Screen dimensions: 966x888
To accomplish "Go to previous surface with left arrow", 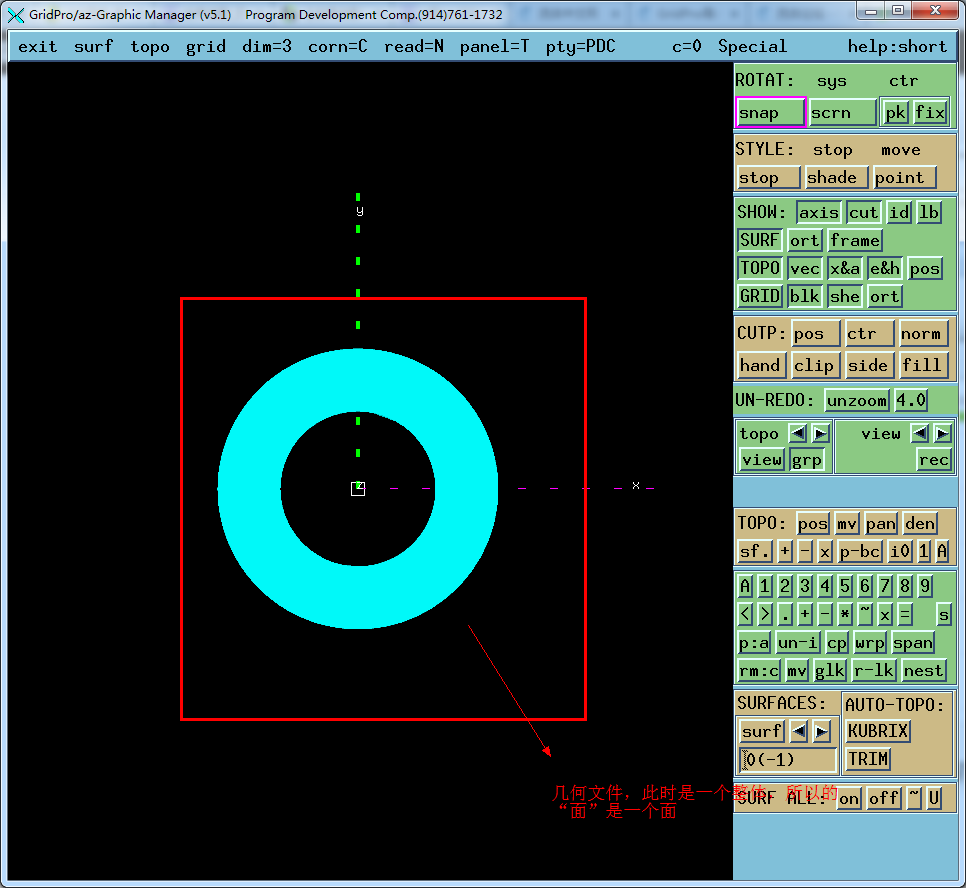I will (x=798, y=731).
